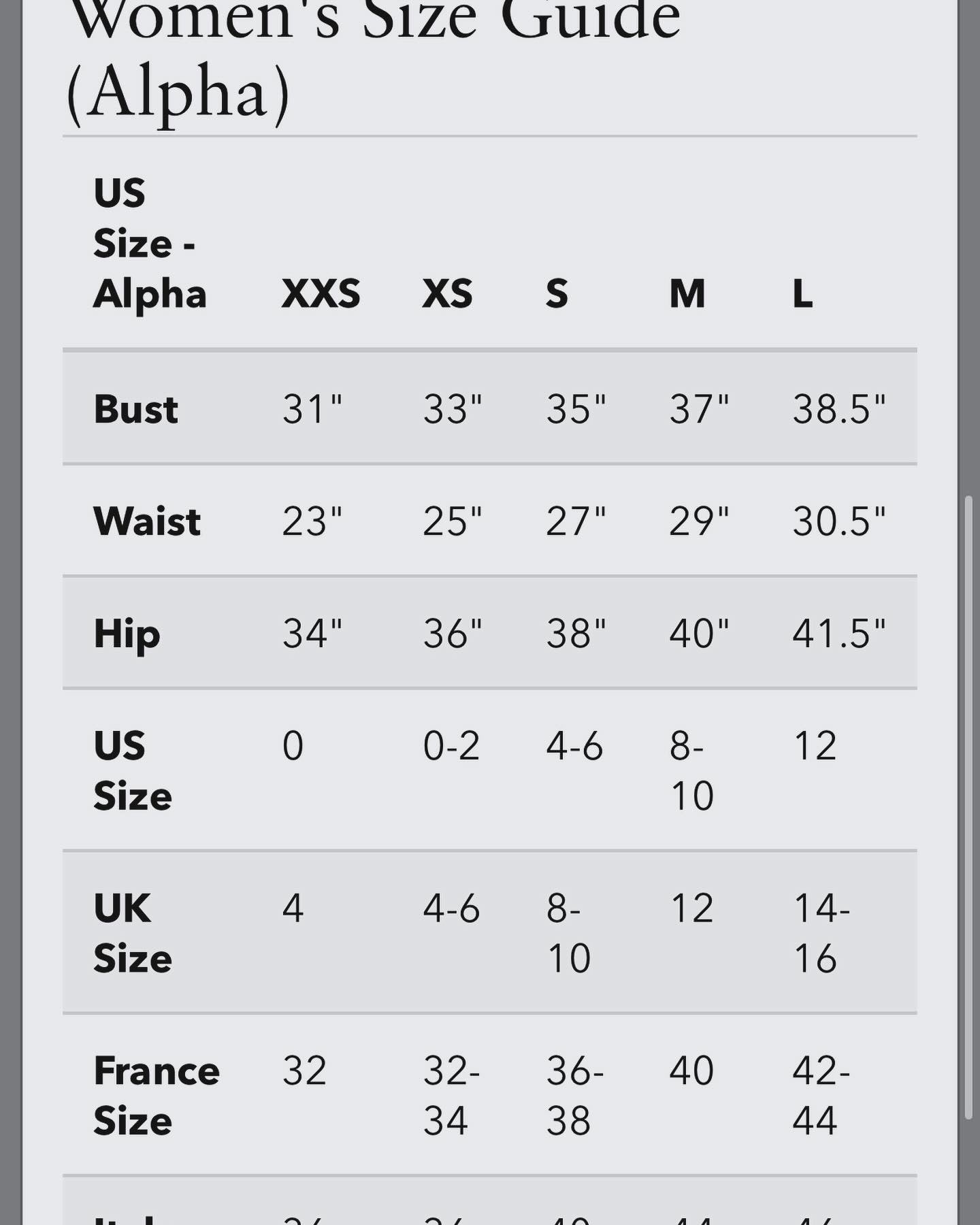Click the 40" hip value for M
The height and width of the screenshot is (1225, 980).
click(x=699, y=634)
